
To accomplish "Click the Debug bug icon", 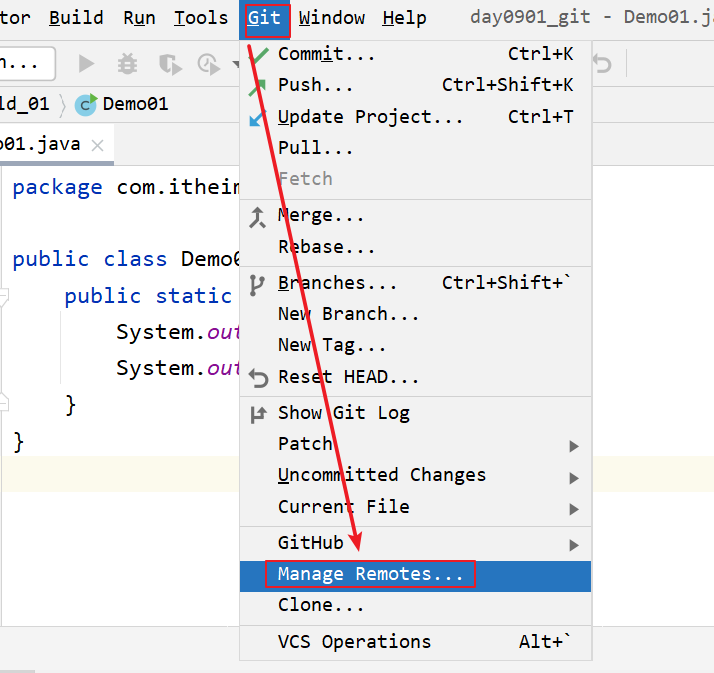I will 127,64.
